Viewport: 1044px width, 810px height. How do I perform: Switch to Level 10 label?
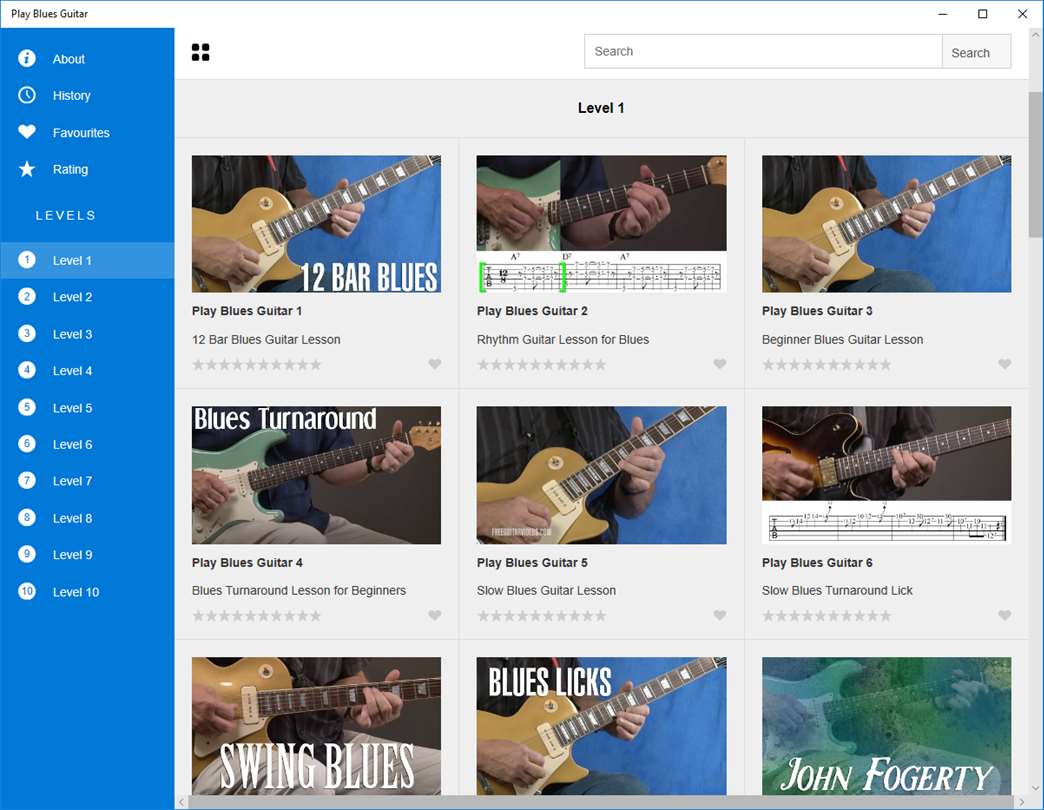[76, 592]
